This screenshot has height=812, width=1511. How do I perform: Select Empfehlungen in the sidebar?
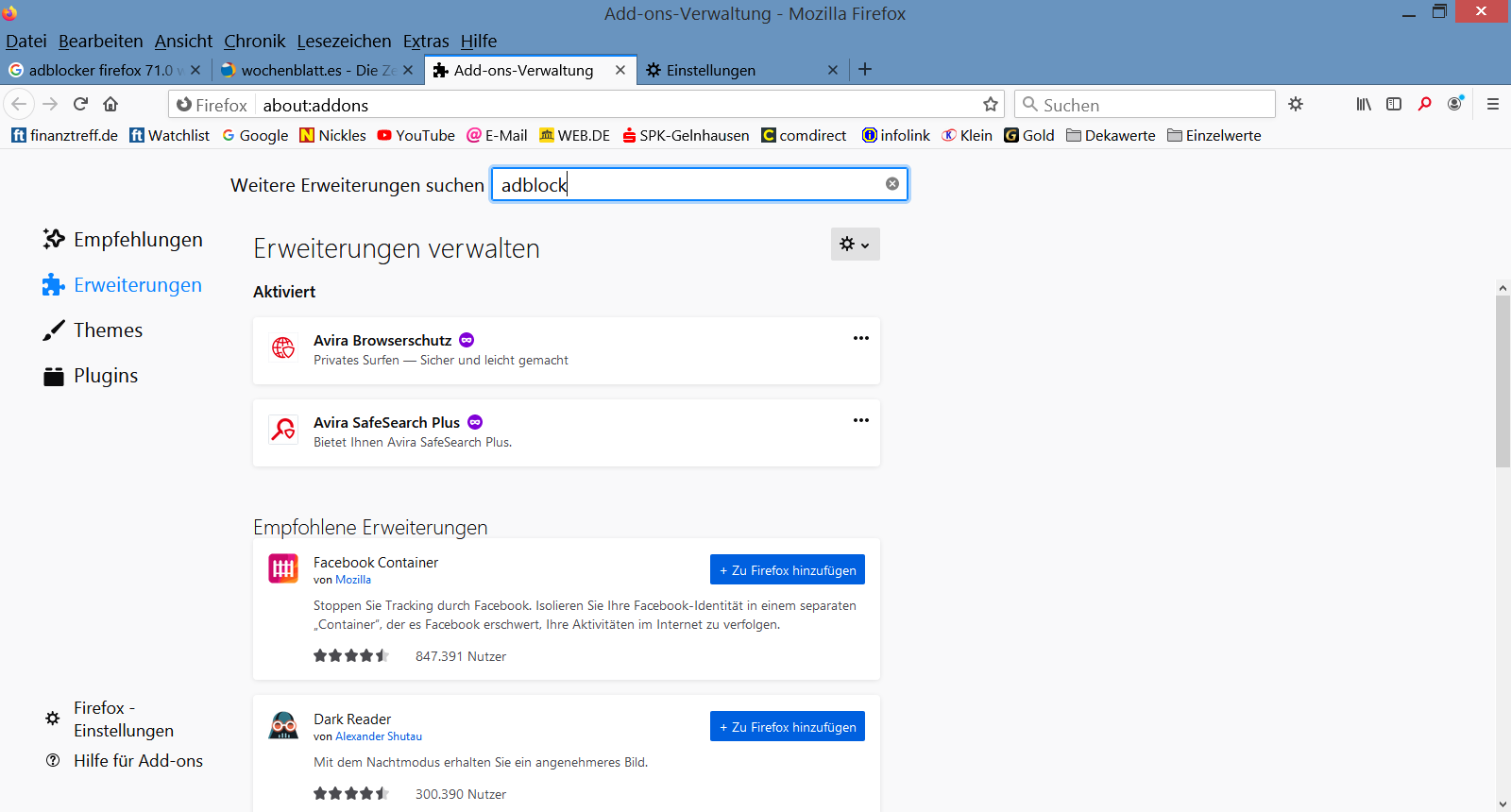click(x=123, y=240)
